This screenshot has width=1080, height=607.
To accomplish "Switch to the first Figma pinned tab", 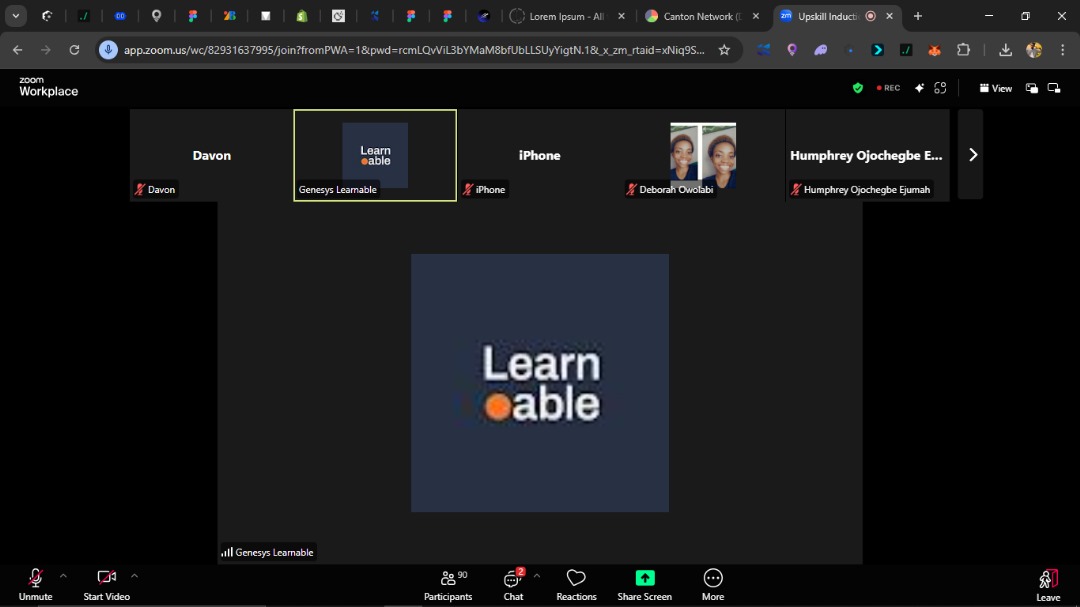I will click(193, 17).
